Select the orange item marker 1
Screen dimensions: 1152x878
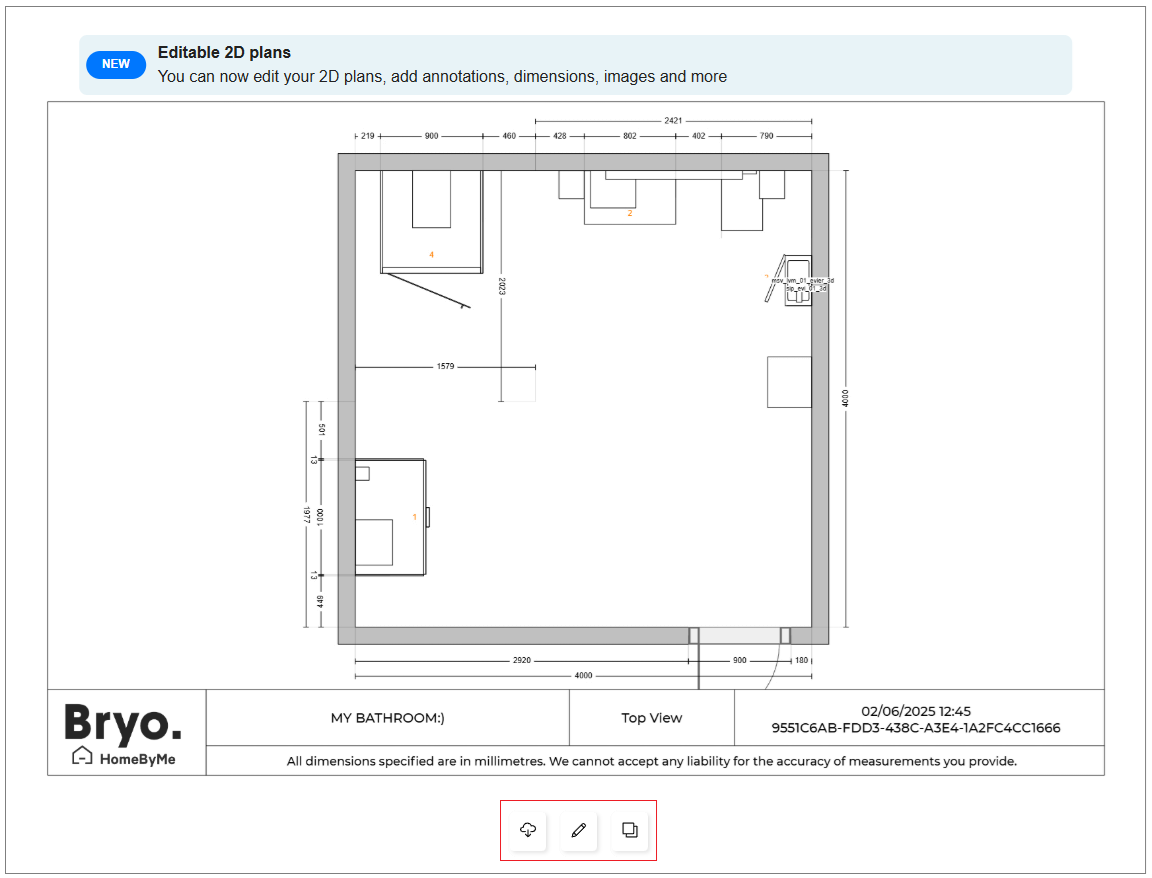(x=414, y=516)
